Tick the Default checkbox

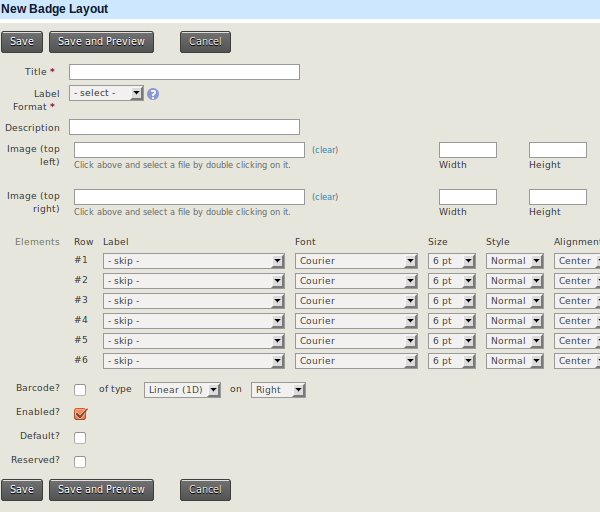pos(80,437)
